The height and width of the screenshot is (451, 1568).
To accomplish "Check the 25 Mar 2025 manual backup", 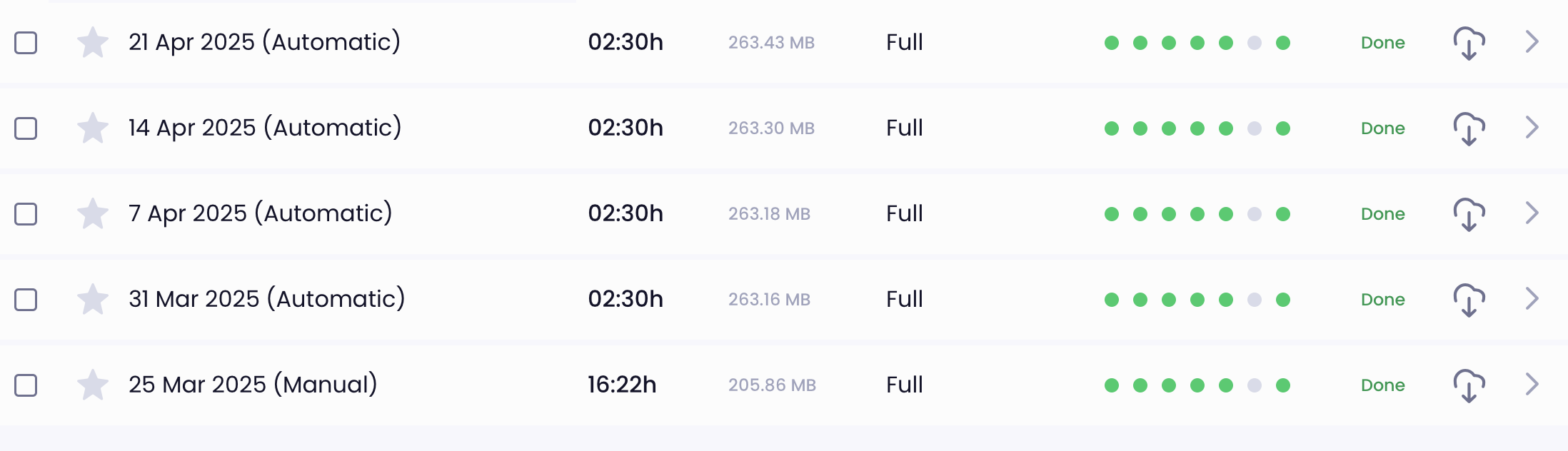I will (x=26, y=385).
